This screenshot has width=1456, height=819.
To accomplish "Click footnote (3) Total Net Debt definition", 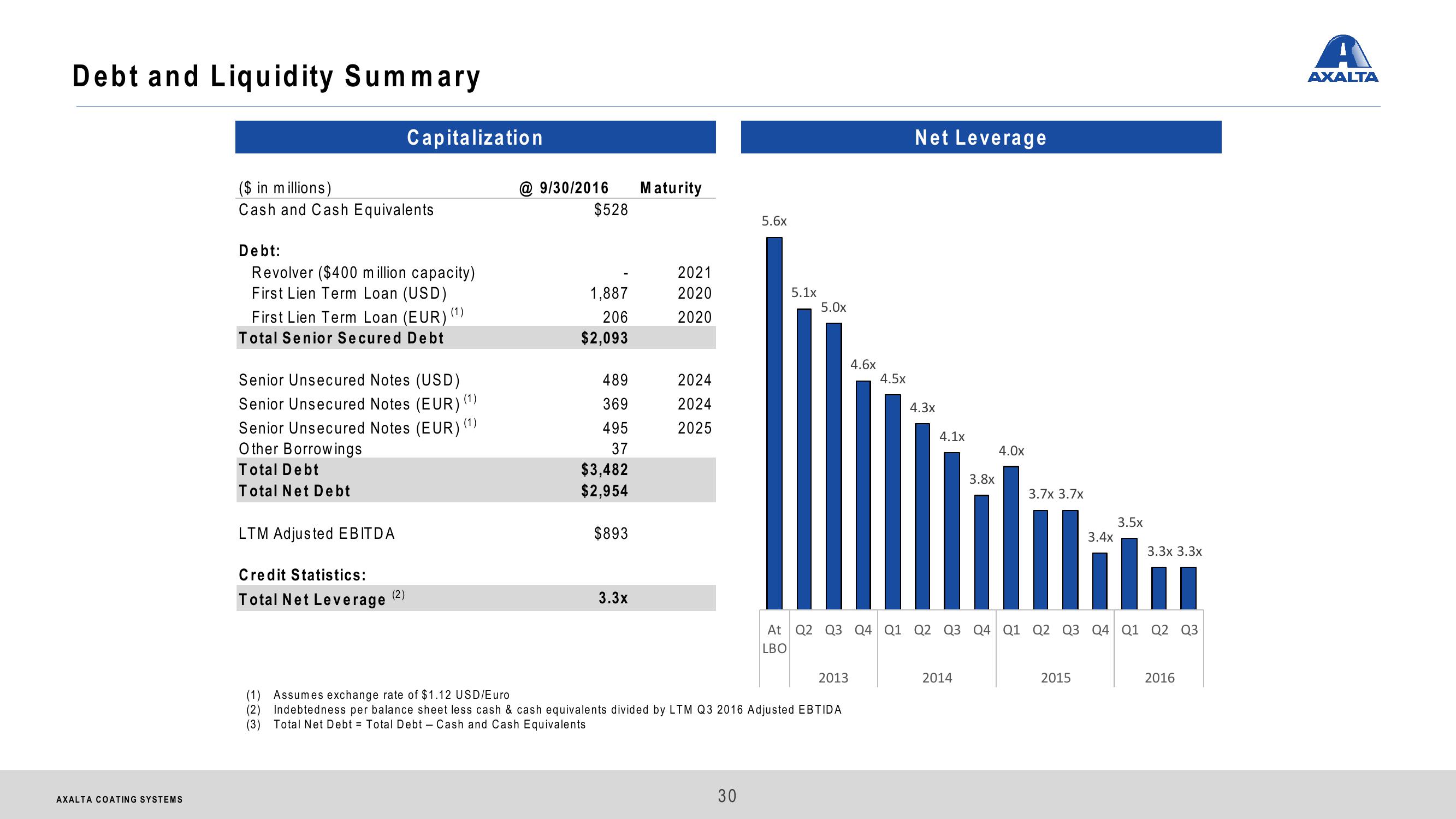I will [x=416, y=724].
